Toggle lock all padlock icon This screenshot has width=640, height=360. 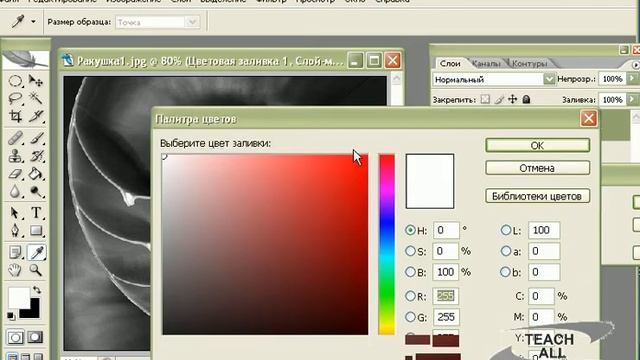(527, 99)
